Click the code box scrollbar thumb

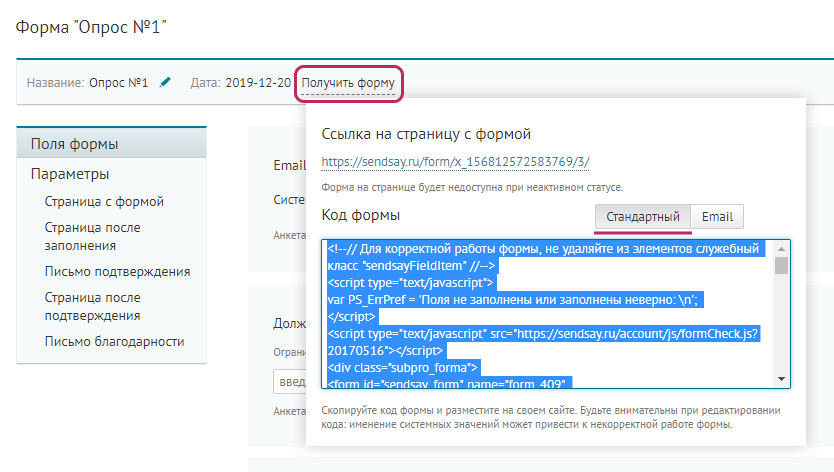coord(781,266)
